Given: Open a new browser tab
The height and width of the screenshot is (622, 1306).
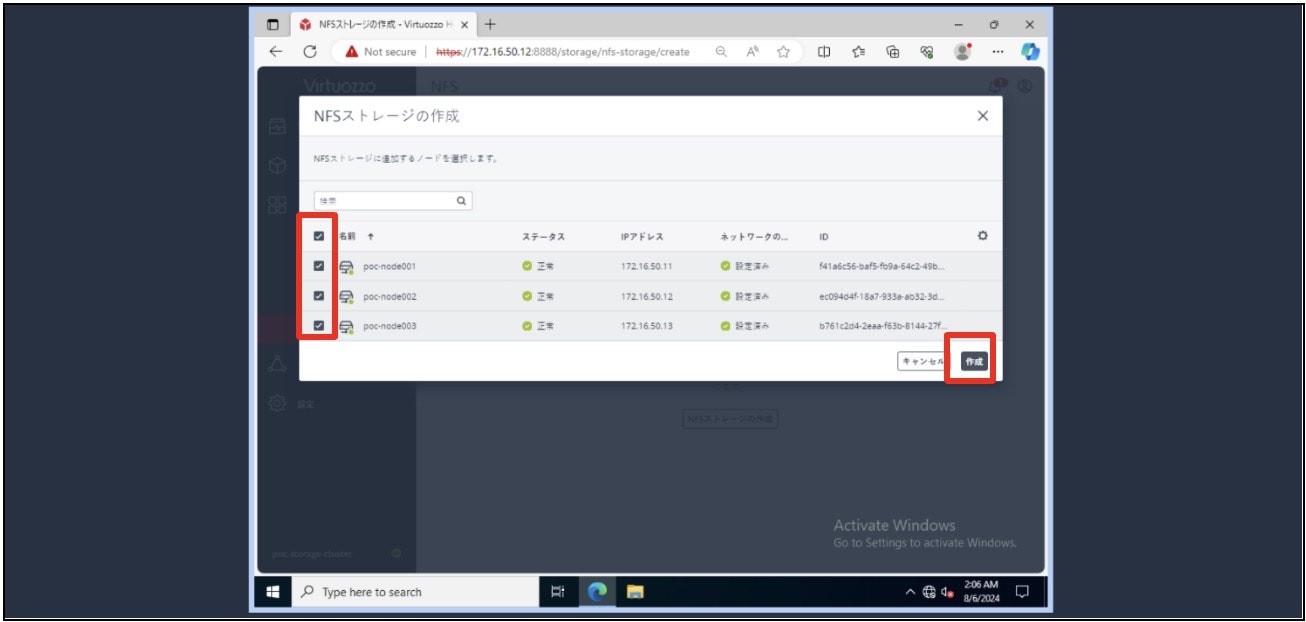Looking at the screenshot, I should point(490,24).
